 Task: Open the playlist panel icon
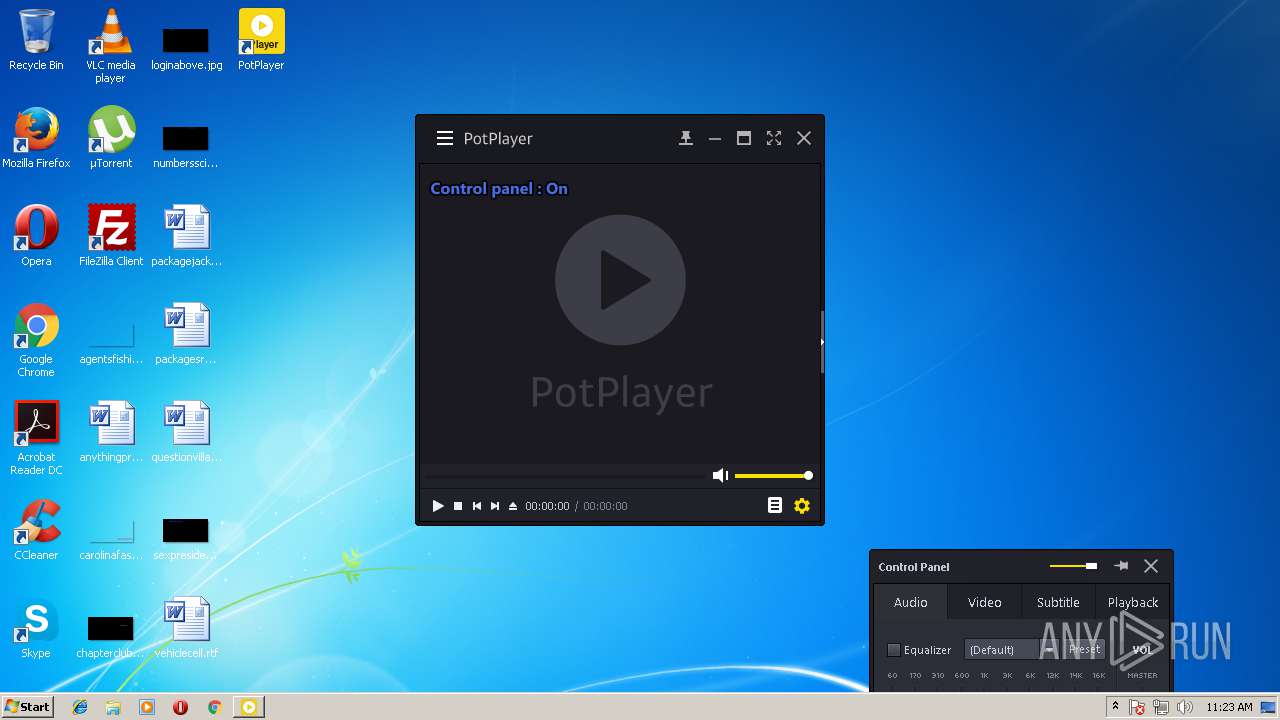click(x=775, y=506)
